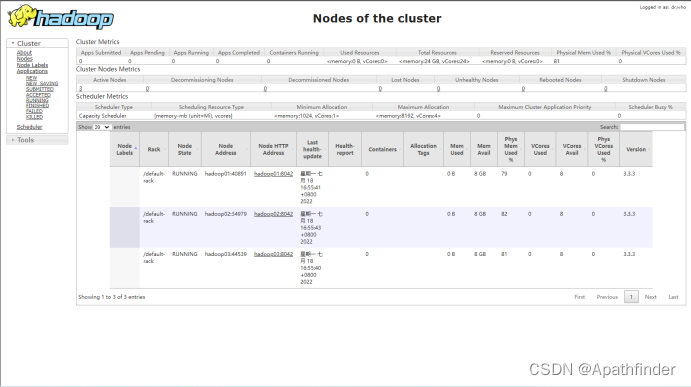This screenshot has width=691, height=387.
Task: Filter applications by ACCEPTED state
Action: tap(38, 95)
